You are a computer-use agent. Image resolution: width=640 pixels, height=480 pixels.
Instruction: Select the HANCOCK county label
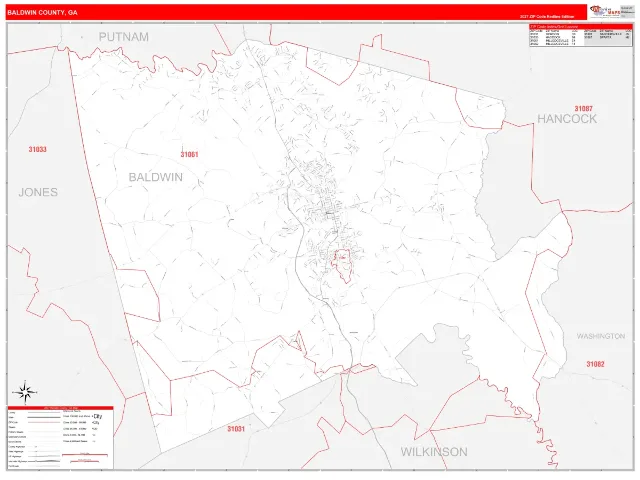[x=567, y=119]
